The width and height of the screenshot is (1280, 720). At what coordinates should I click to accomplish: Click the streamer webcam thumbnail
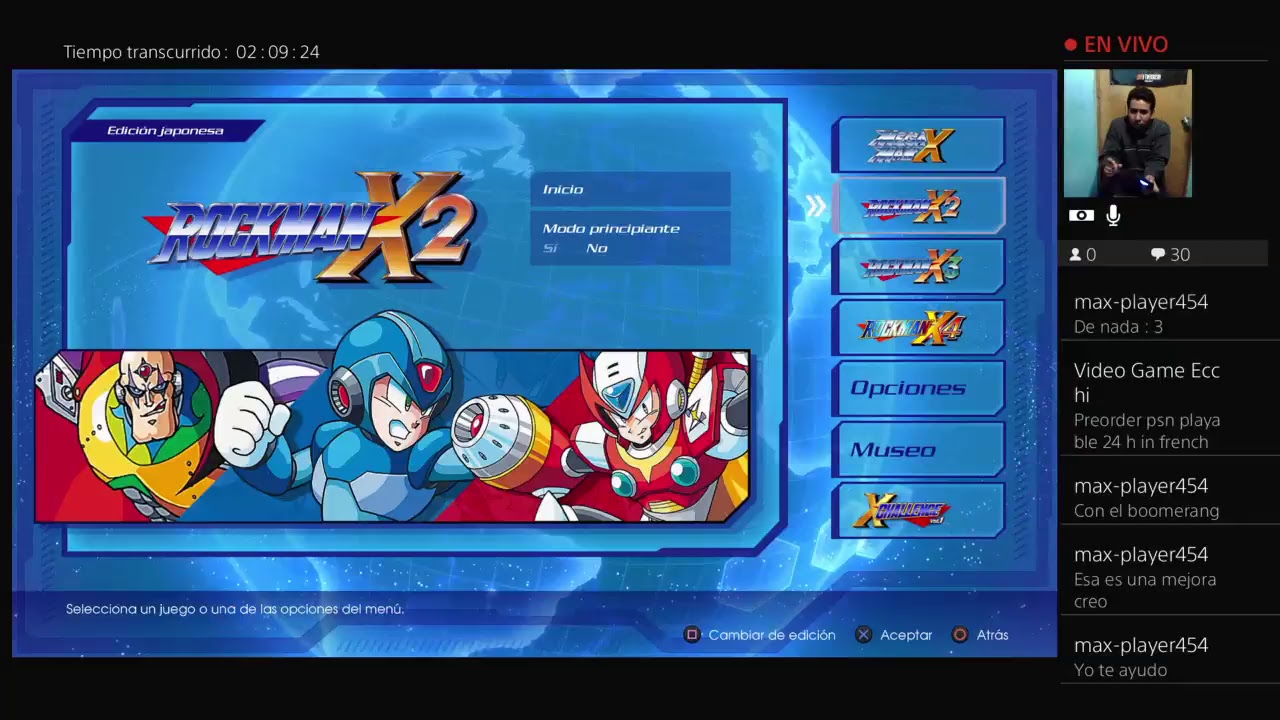[1128, 133]
